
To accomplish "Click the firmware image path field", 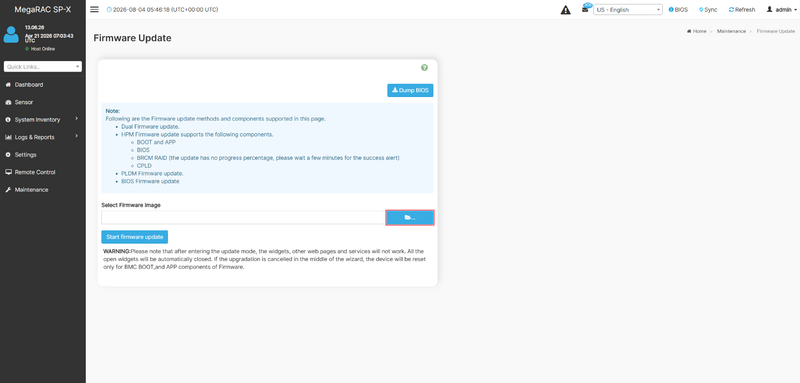I will click(243, 218).
